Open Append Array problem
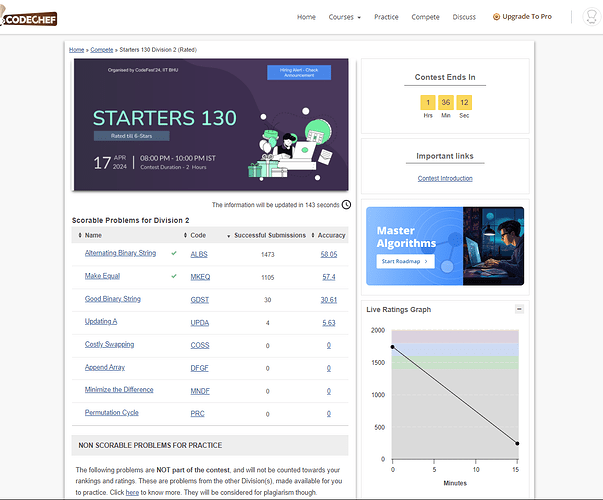The height and width of the screenshot is (500, 603). coord(105,367)
